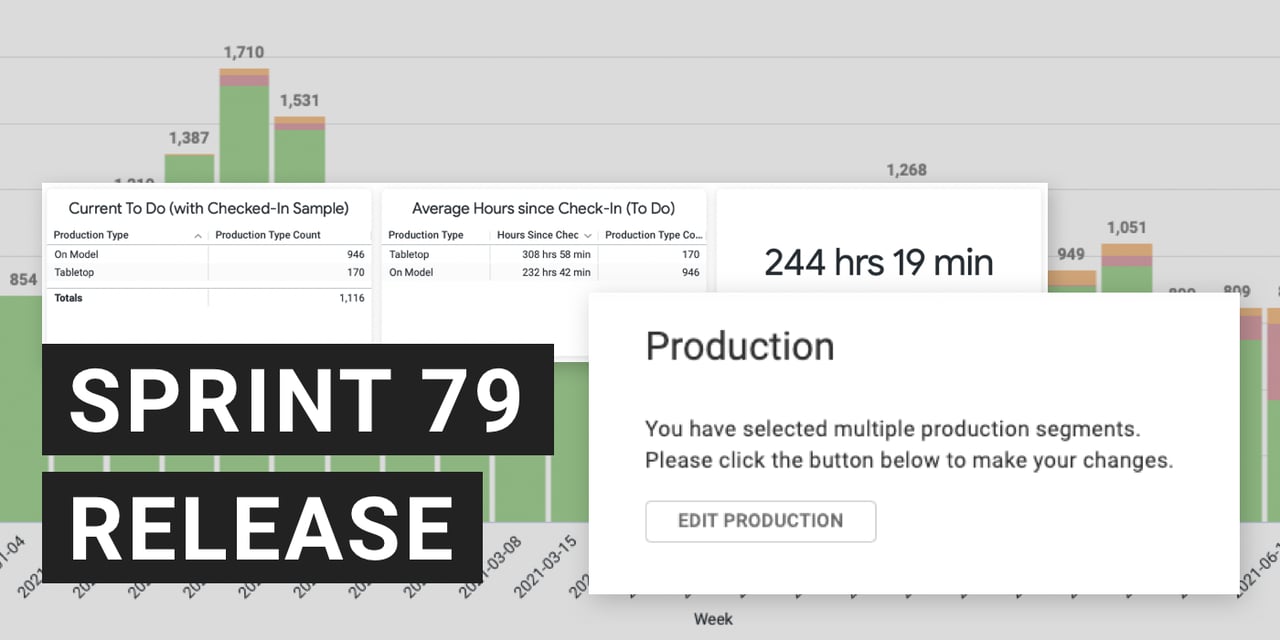Select the chart bar labeled 1,387

(x=189, y=169)
